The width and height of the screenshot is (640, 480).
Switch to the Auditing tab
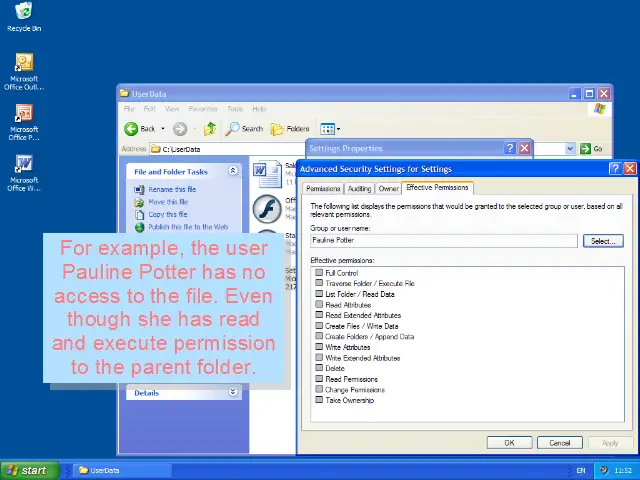pos(359,188)
